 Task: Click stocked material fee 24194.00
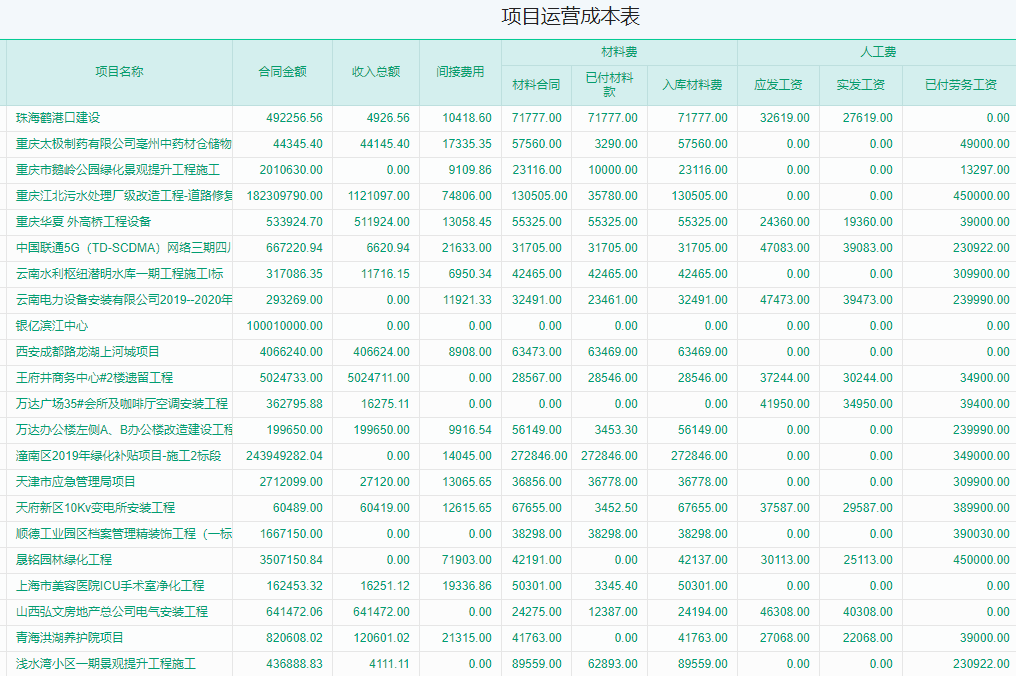click(x=703, y=611)
